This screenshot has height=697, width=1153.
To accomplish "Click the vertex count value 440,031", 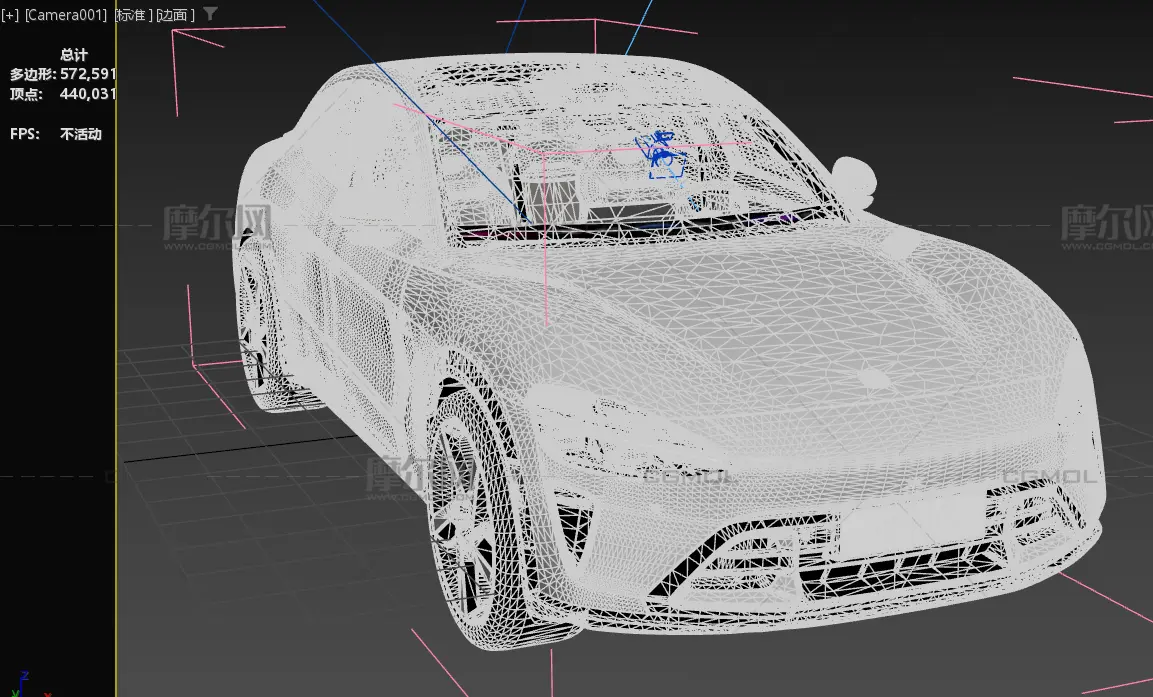I will [88, 93].
